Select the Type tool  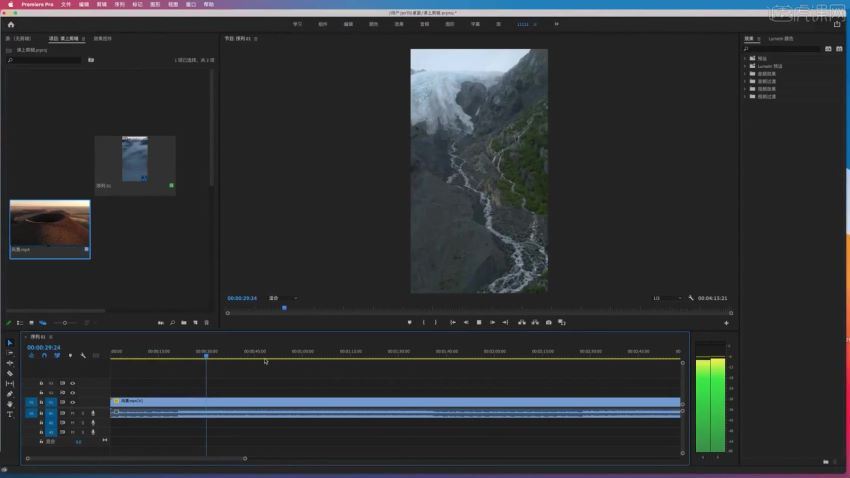pyautogui.click(x=10, y=415)
